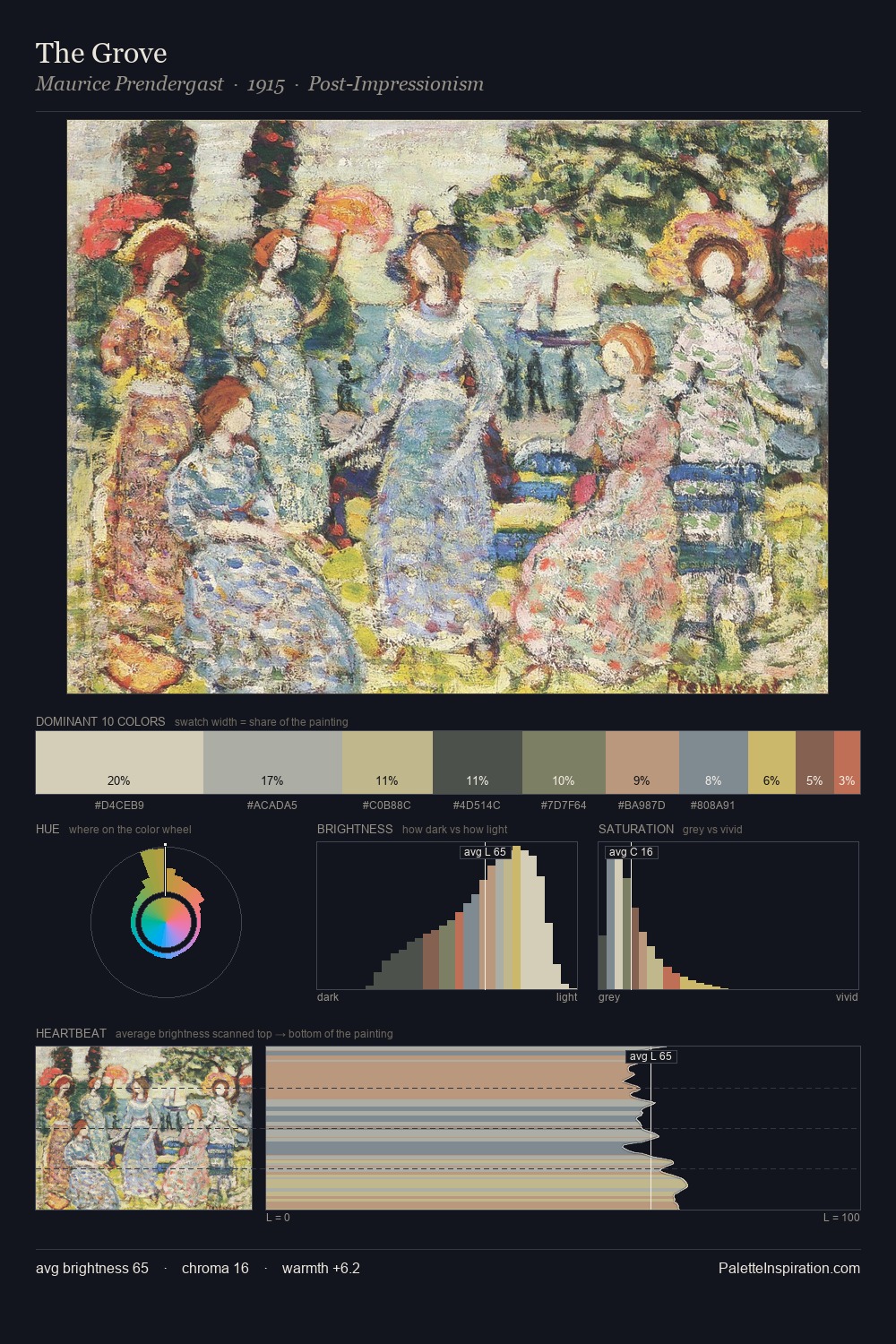
Task: Pick the 9% swatch #BA987D
Action: 642,762
